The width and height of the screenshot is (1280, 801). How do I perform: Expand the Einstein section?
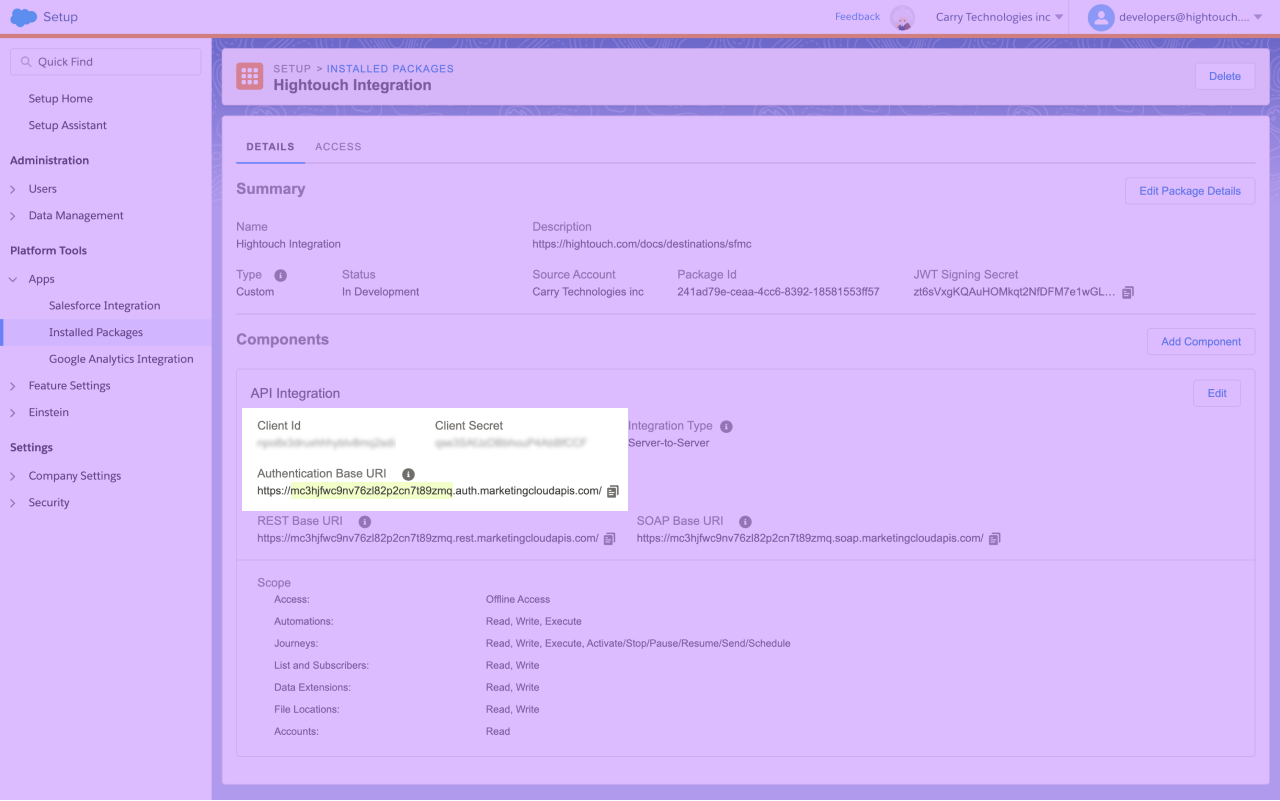tap(13, 413)
